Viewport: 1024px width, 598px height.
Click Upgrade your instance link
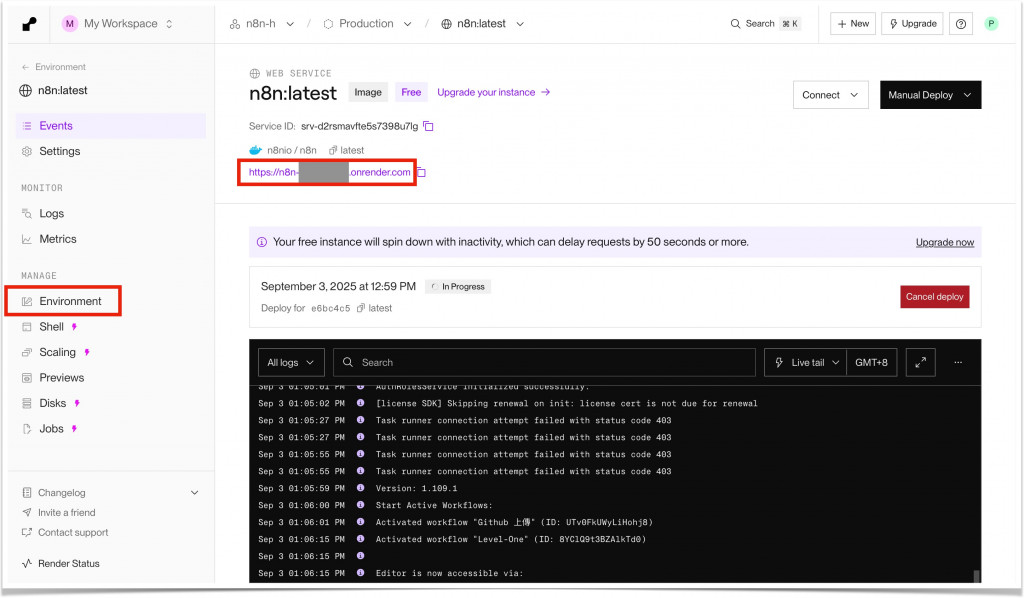[494, 92]
